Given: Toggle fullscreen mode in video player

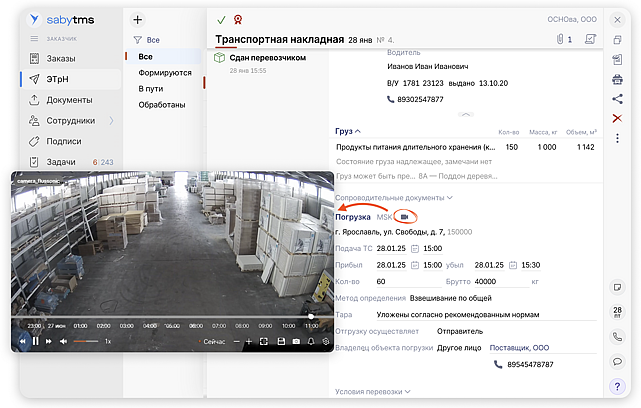Looking at the screenshot, I should coord(264,342).
